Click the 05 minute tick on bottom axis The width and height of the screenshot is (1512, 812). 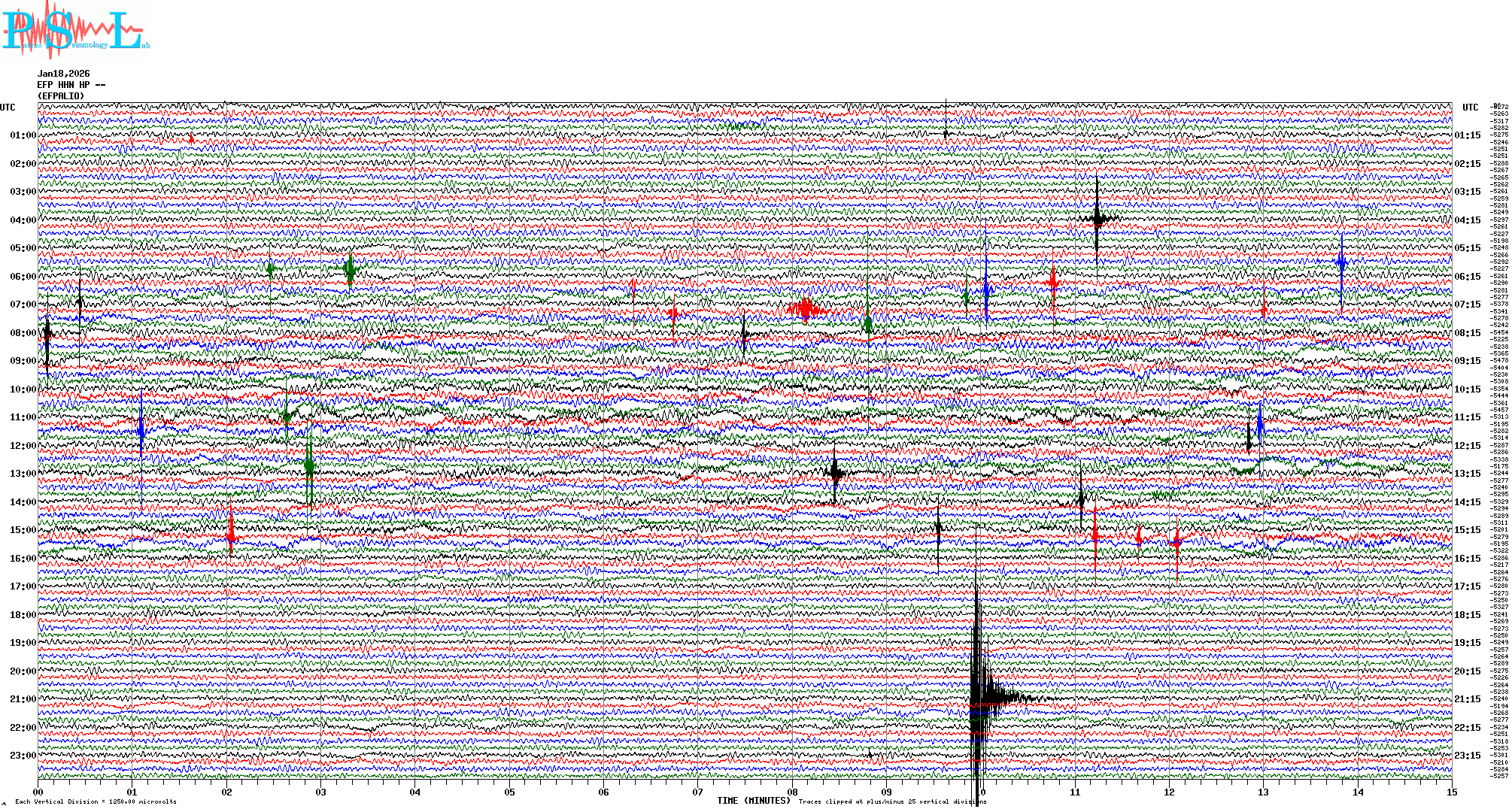click(x=509, y=792)
